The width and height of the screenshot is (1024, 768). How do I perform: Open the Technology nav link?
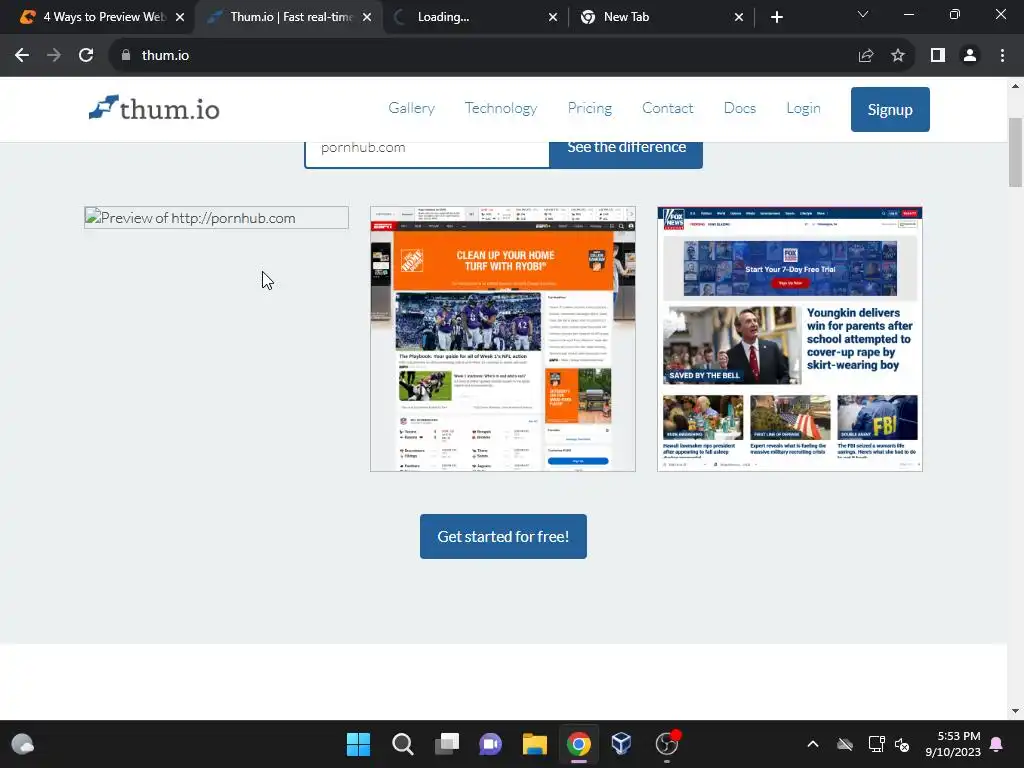[x=501, y=108]
